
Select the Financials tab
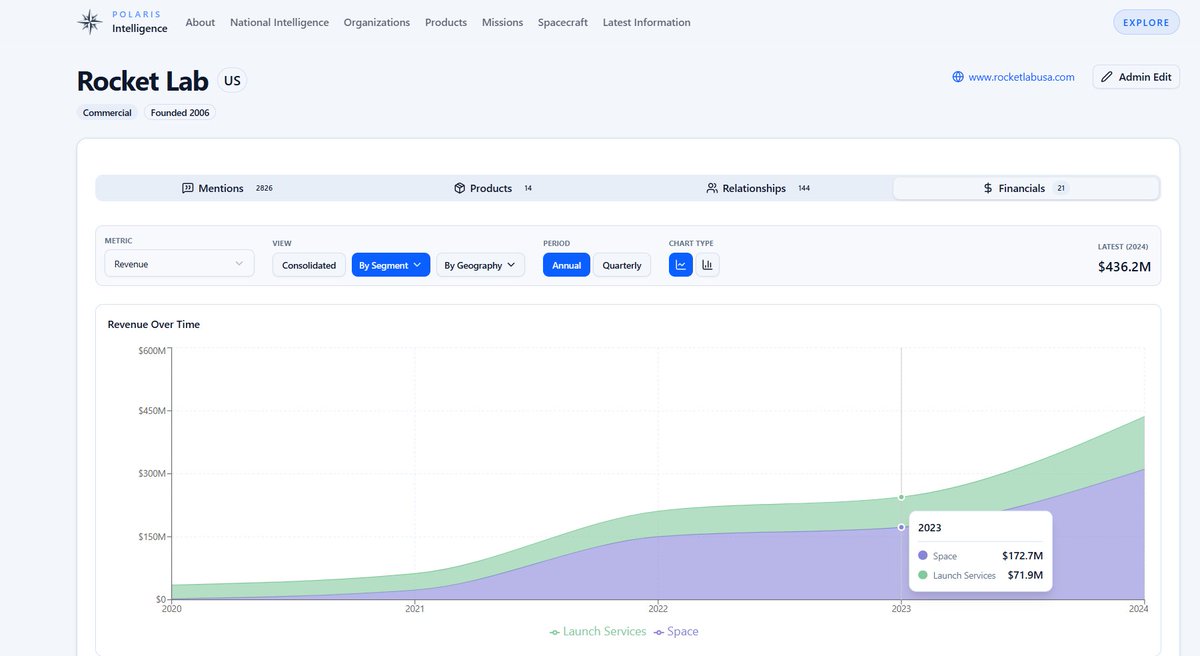(1025, 188)
